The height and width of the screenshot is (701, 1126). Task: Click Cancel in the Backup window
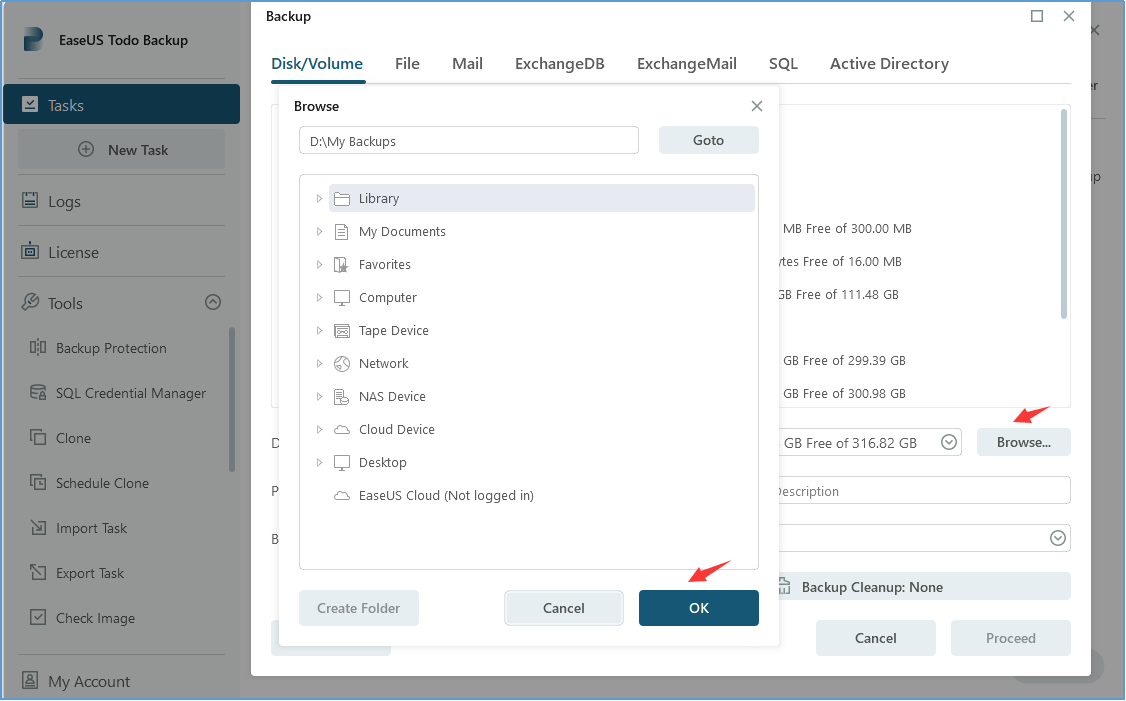click(x=875, y=638)
